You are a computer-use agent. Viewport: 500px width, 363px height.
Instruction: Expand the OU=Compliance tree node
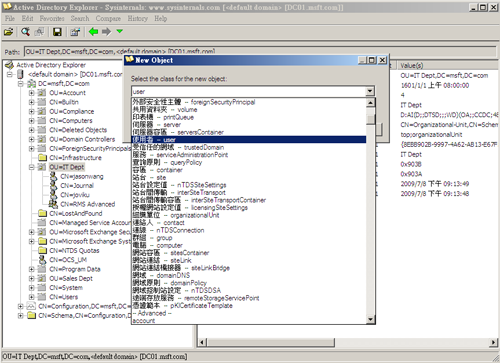coord(31,111)
